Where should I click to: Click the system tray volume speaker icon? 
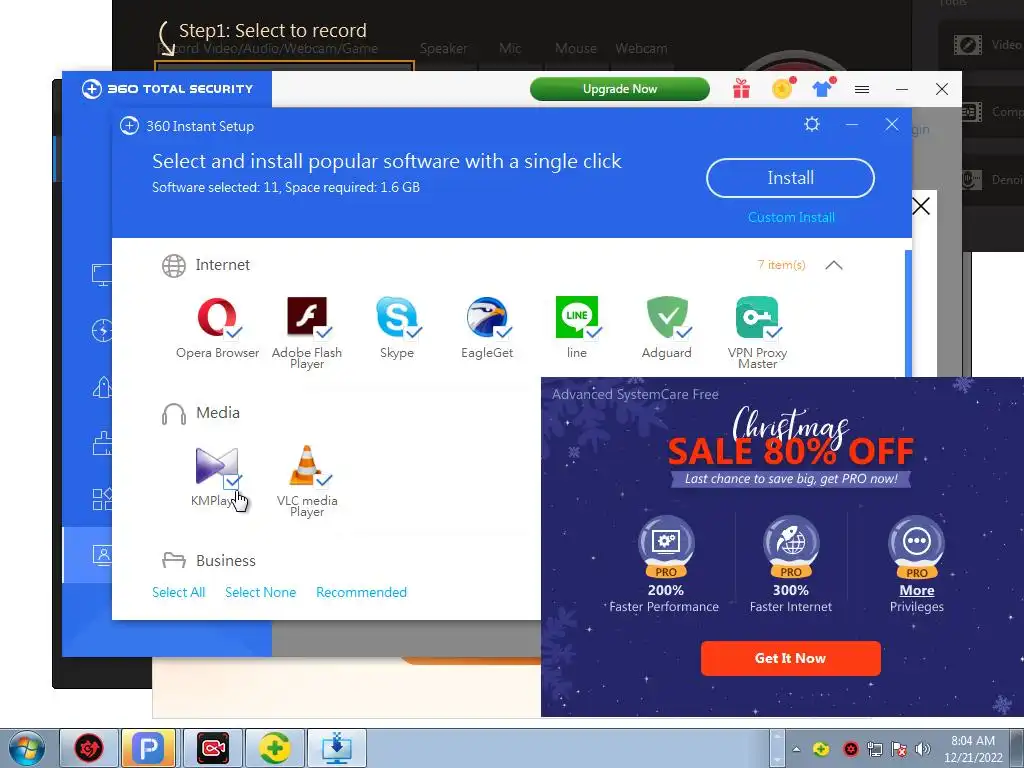tap(922, 749)
